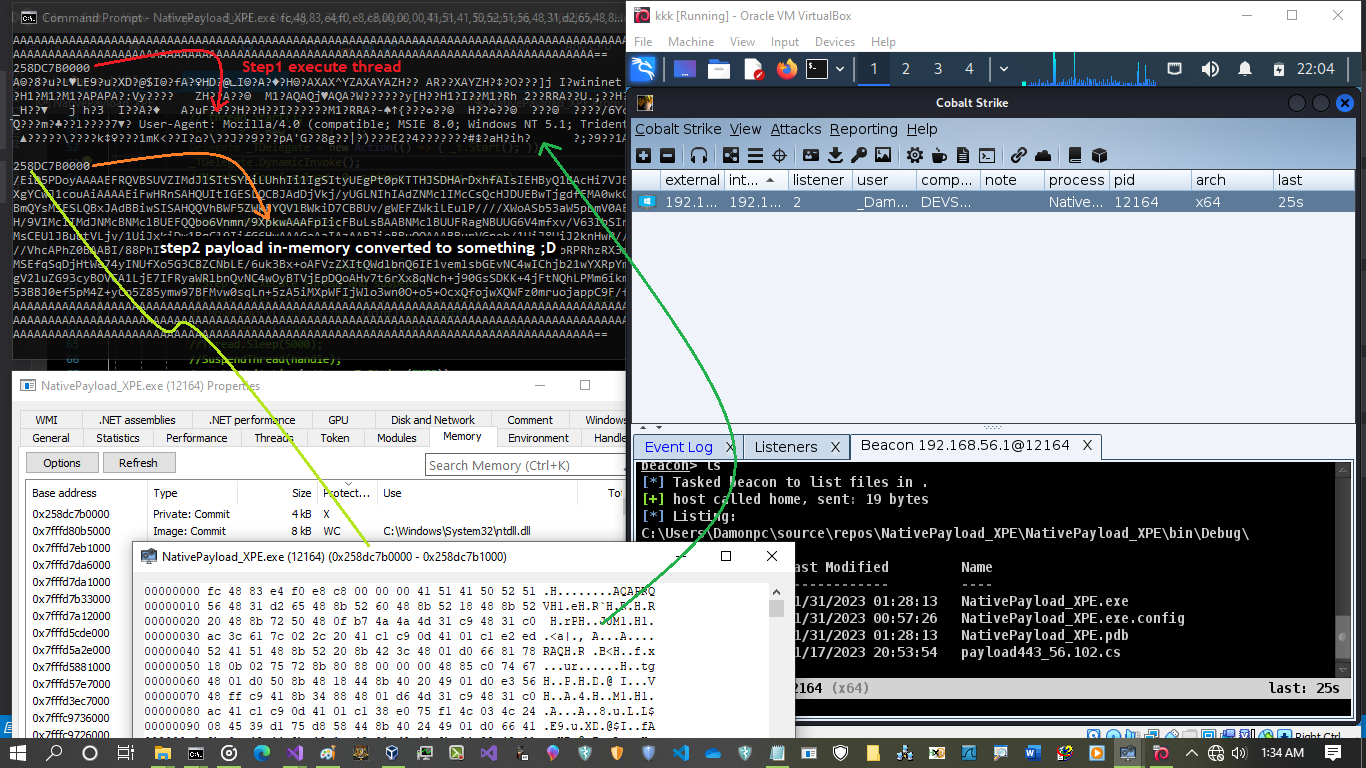Open Screenshots picture icon
The image size is (1366, 768).
click(x=883, y=155)
